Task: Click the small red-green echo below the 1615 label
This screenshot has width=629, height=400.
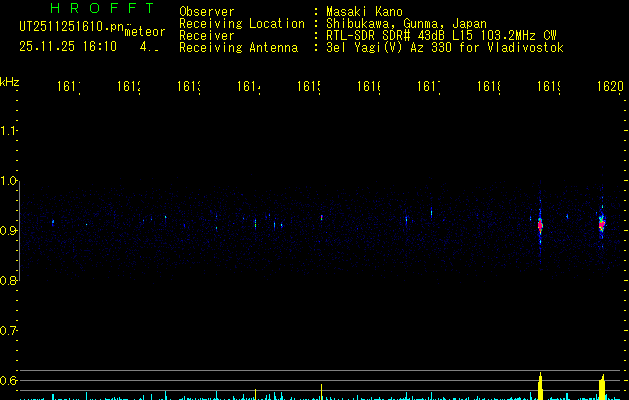Action: point(321,218)
